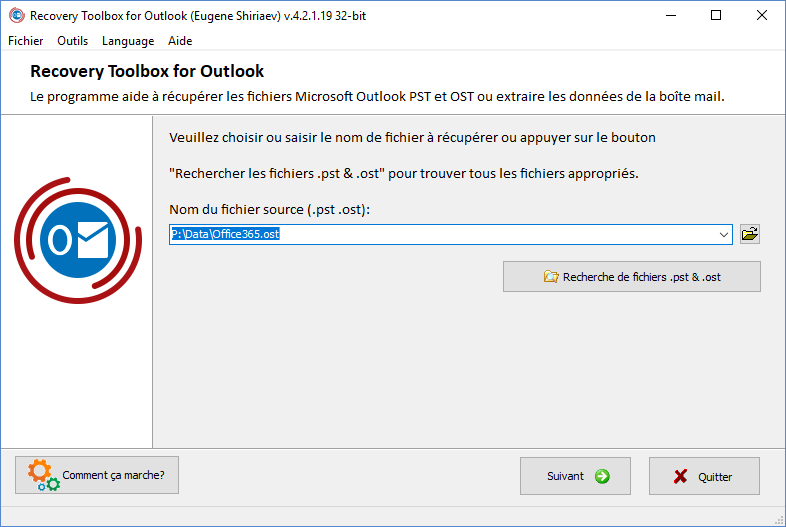Open the Language menu

click(x=128, y=41)
